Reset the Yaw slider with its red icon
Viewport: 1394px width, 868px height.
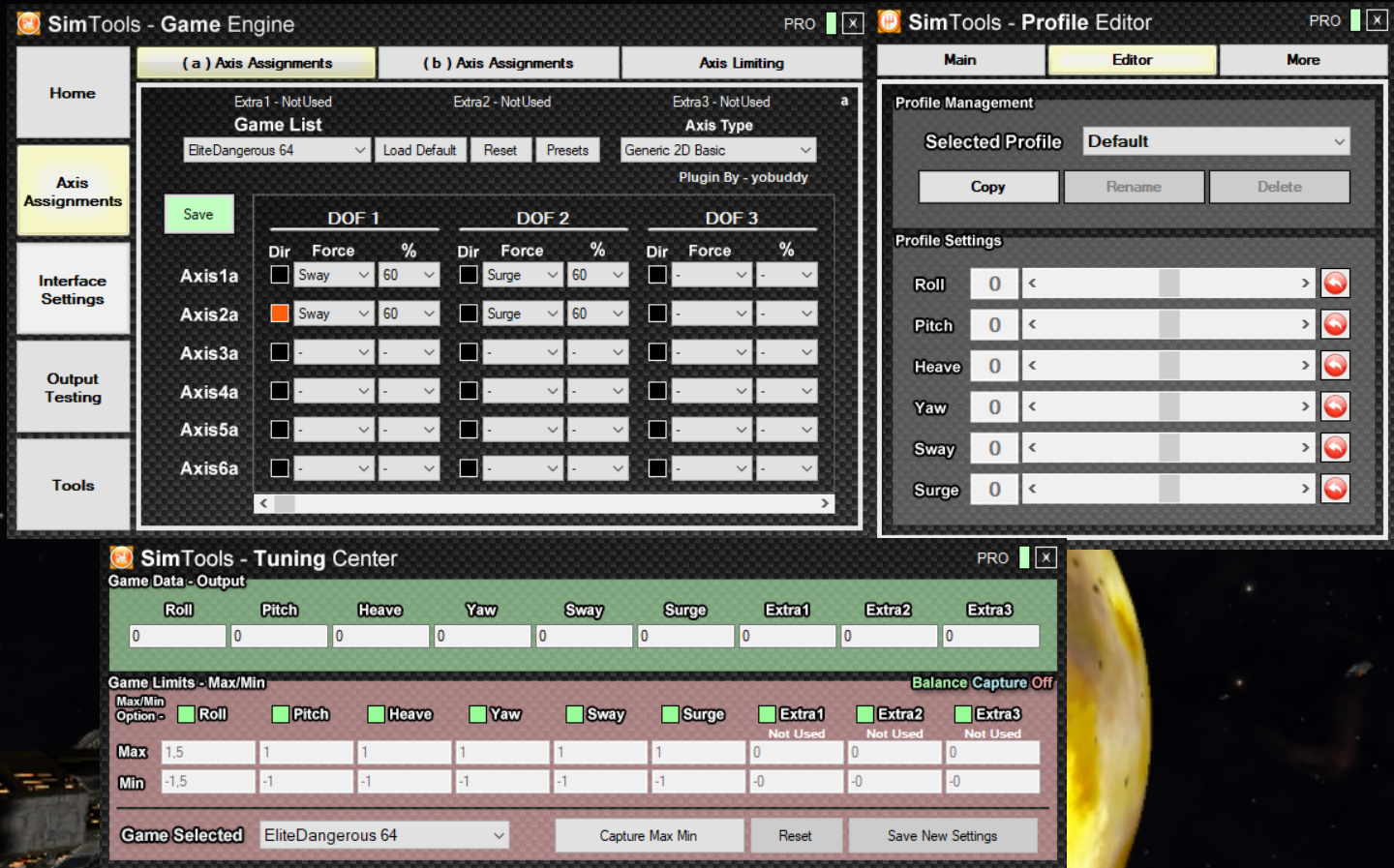tap(1335, 406)
